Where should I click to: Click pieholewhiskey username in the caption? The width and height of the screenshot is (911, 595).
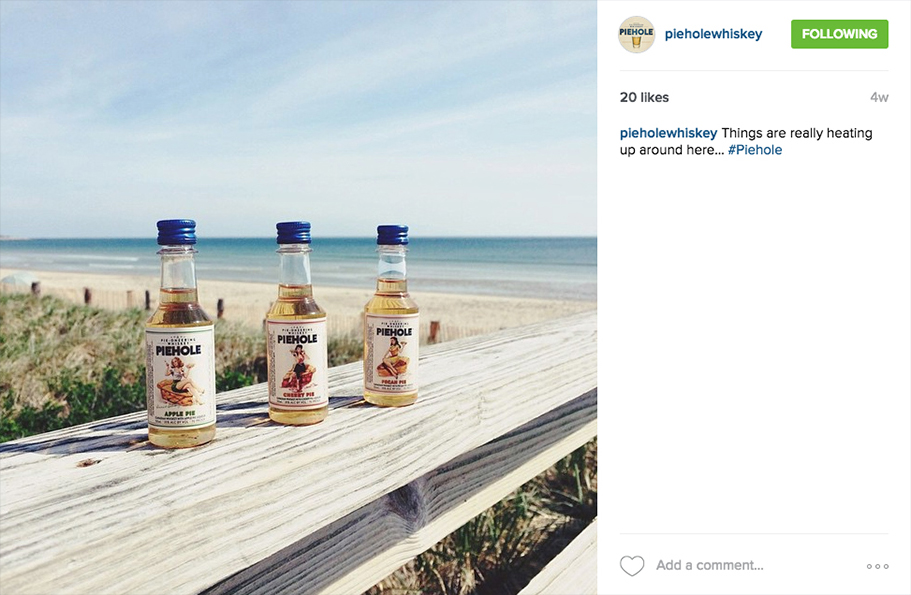[668, 133]
